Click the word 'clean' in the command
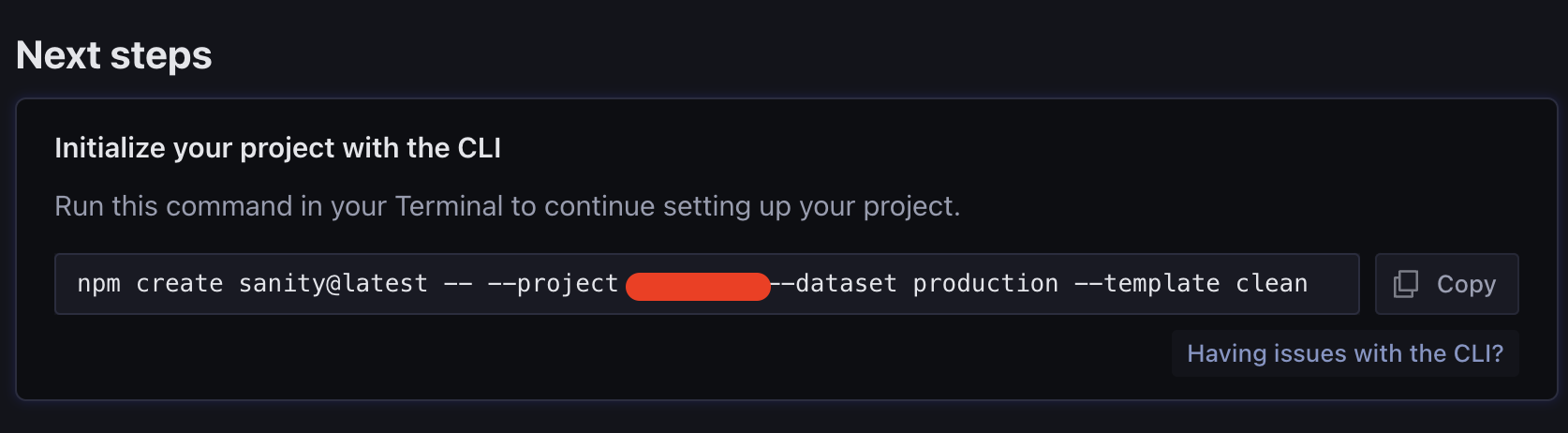The height and width of the screenshot is (433, 1568). click(1271, 283)
